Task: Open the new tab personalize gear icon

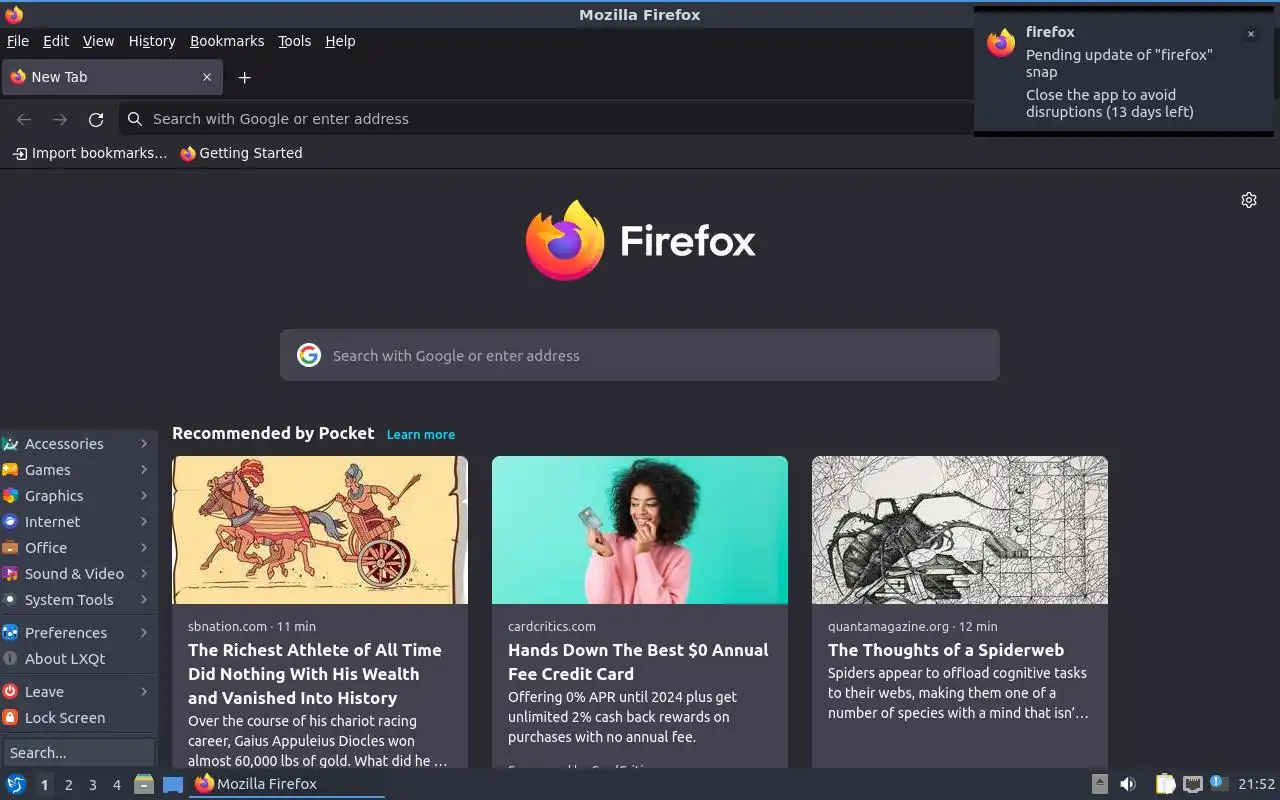Action: coord(1249,200)
